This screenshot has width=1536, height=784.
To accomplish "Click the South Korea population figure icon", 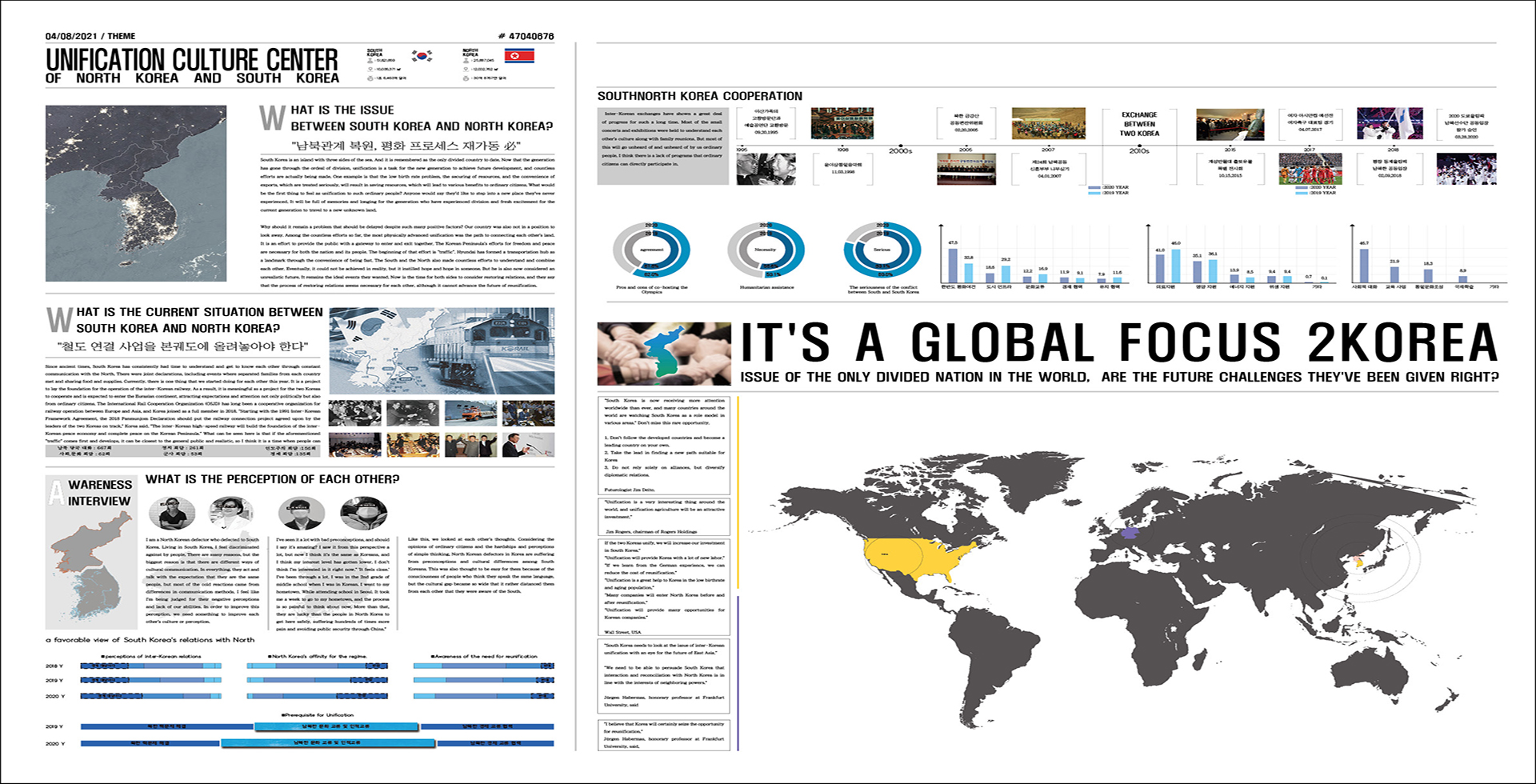I will [x=370, y=60].
